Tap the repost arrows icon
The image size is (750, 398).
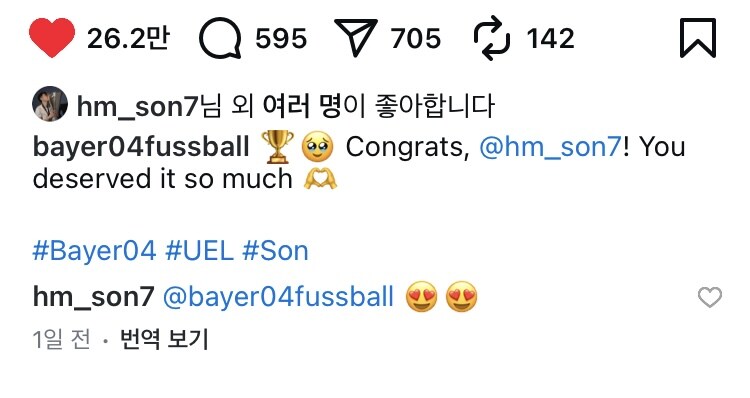[x=492, y=38]
